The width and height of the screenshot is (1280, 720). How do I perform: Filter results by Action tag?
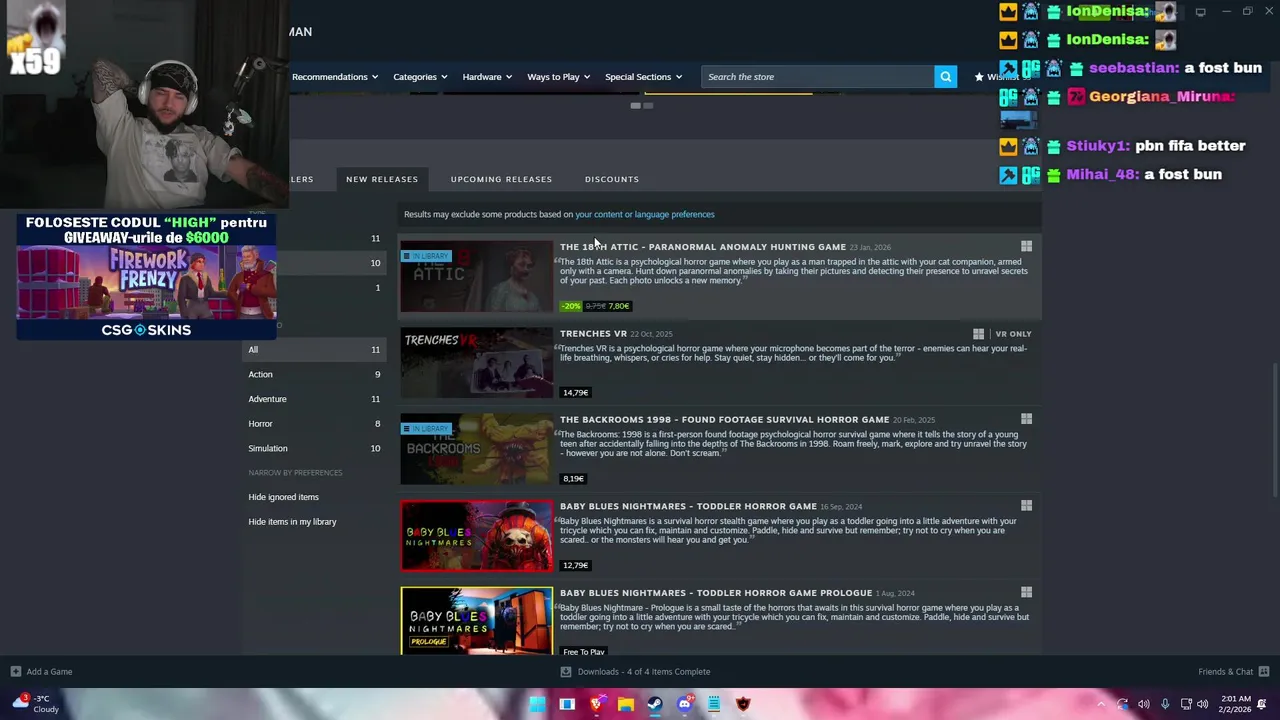[314, 374]
